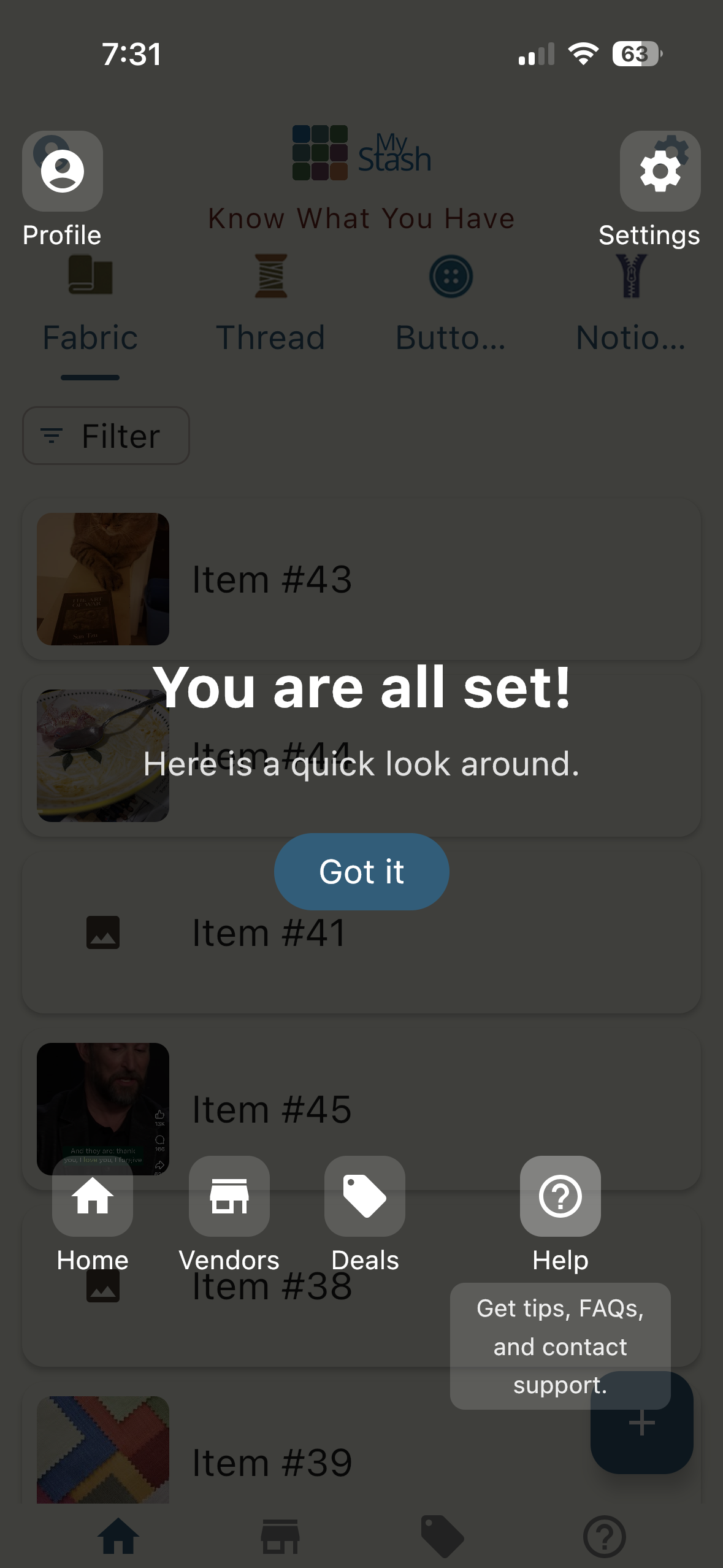The width and height of the screenshot is (723, 1568).
Task: Open Item #43 from the list
Action: pyautogui.click(x=361, y=579)
